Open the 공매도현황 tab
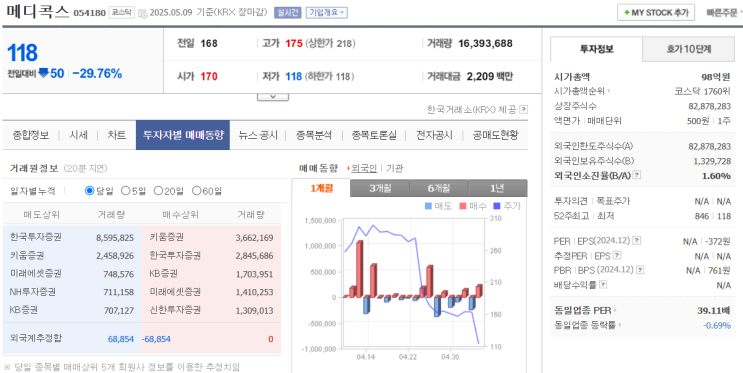The height and width of the screenshot is (373, 743). pos(495,135)
